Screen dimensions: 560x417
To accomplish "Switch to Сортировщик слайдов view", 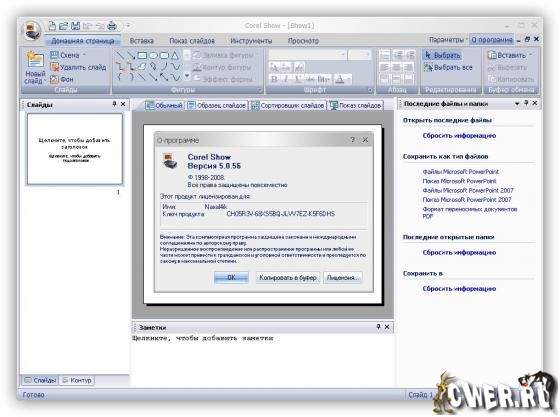I will point(288,105).
